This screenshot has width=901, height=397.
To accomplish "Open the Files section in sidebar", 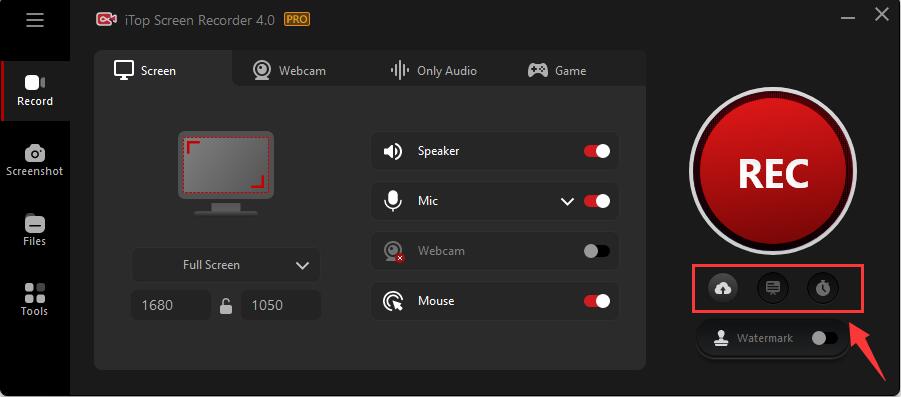I will pos(34,230).
